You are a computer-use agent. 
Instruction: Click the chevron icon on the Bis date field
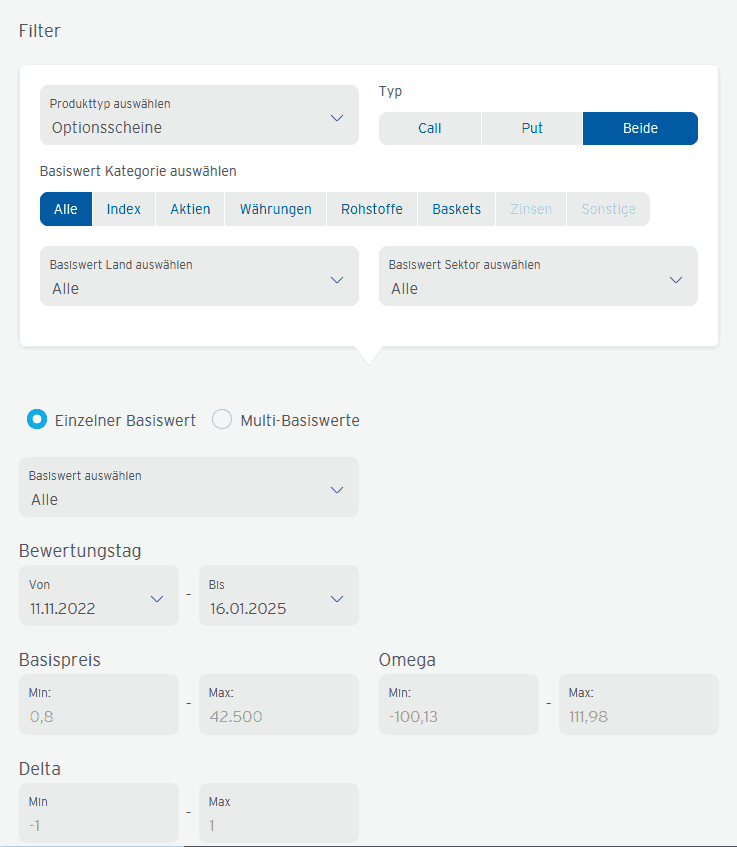coord(336,596)
